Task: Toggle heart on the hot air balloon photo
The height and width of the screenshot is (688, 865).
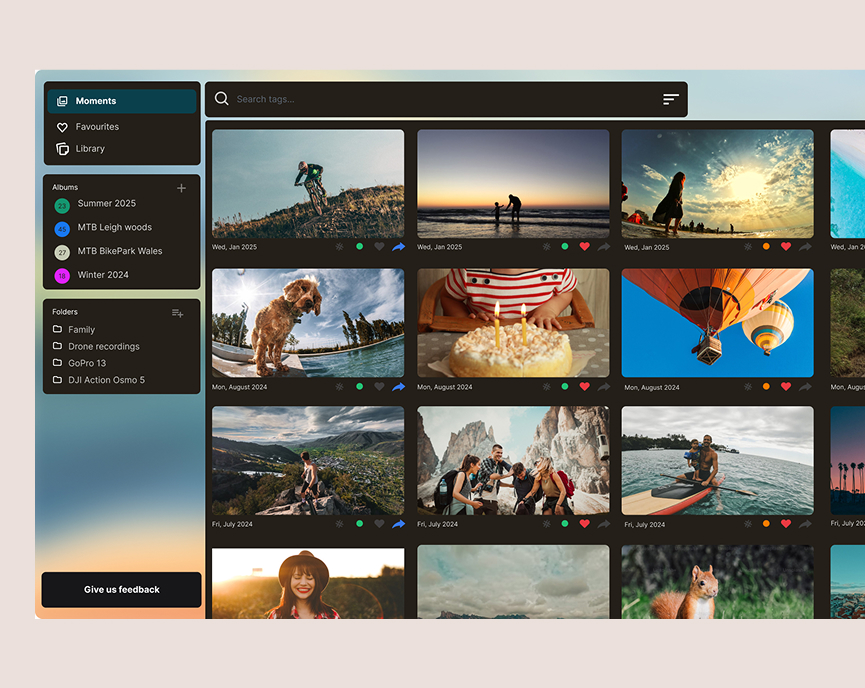Action: click(x=786, y=387)
